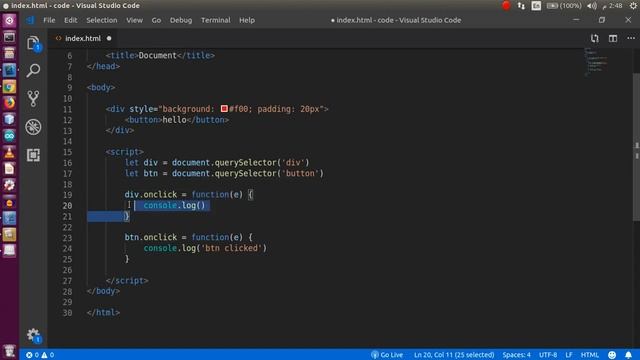Open the notifications bell in status bar
This screenshot has height=360, width=640.
click(x=629, y=355)
